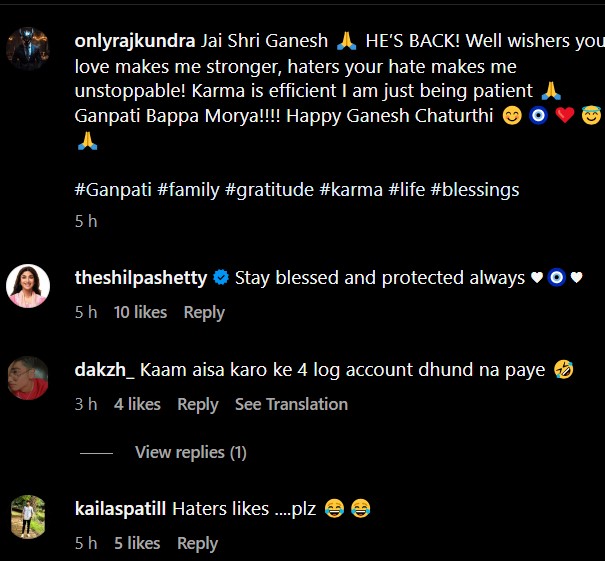Open the onlyrajkundra username link

click(135, 41)
